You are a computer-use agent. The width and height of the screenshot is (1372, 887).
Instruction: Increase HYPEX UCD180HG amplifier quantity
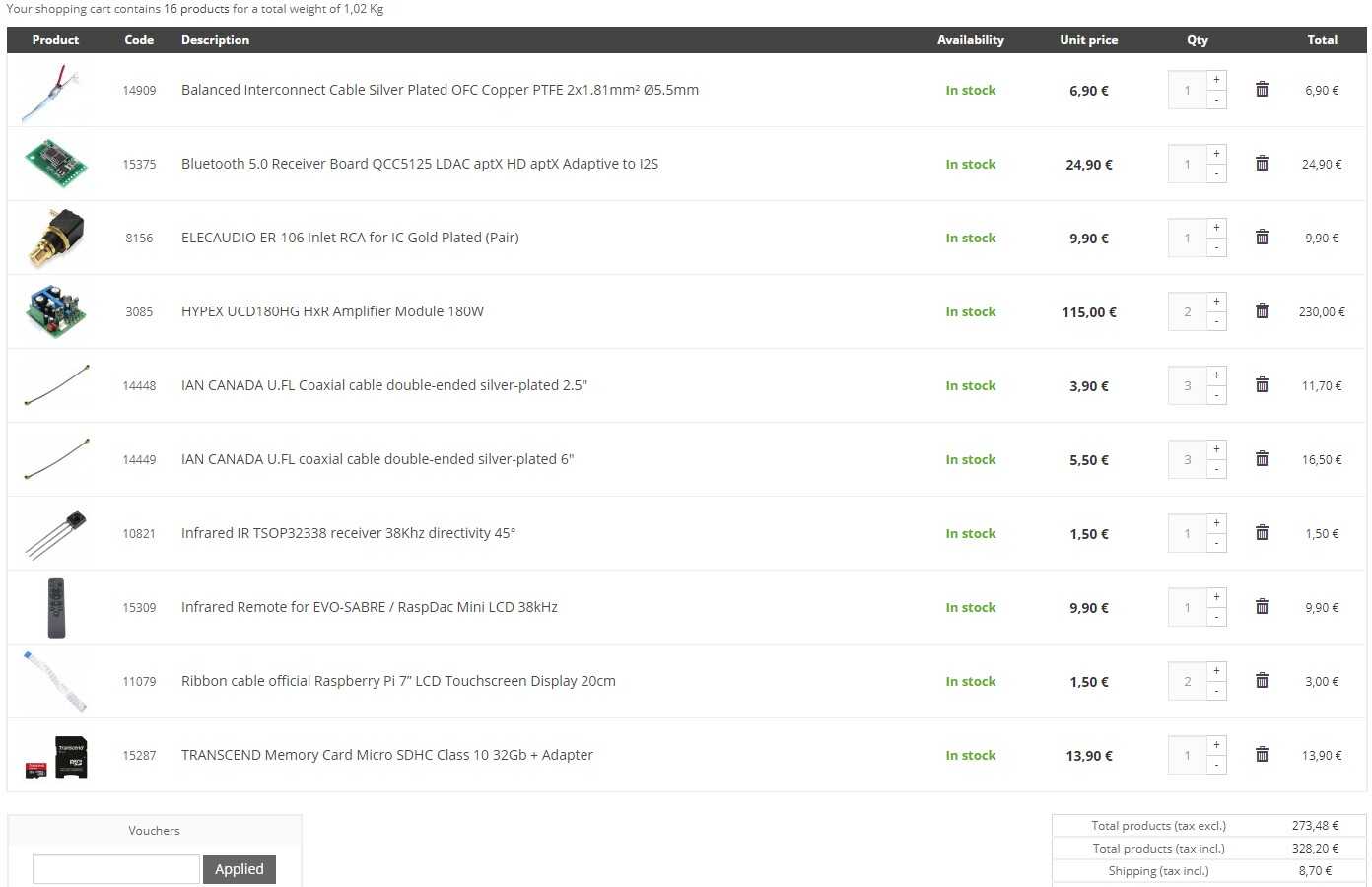(1216, 302)
